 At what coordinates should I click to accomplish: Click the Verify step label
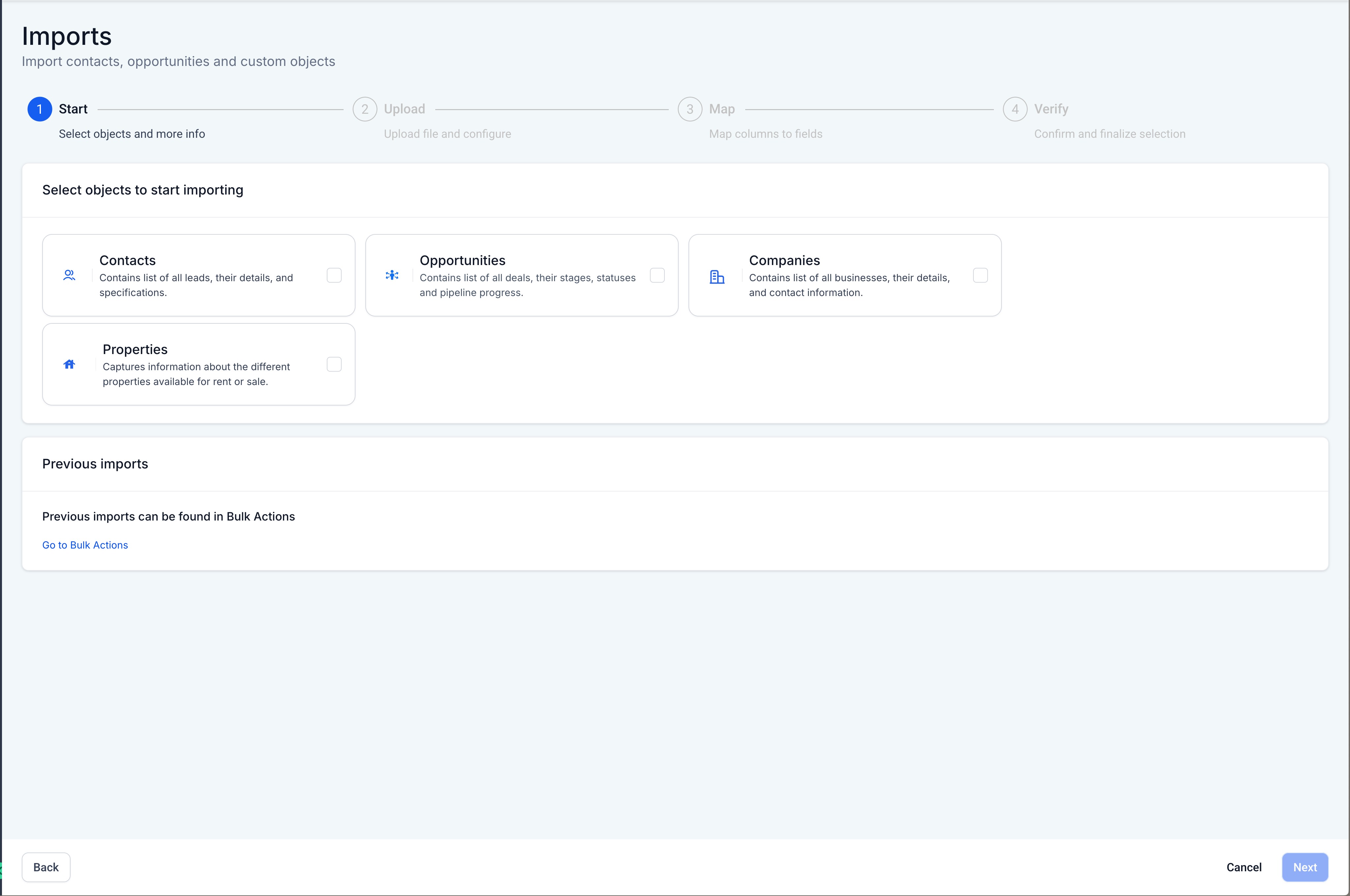1051,109
